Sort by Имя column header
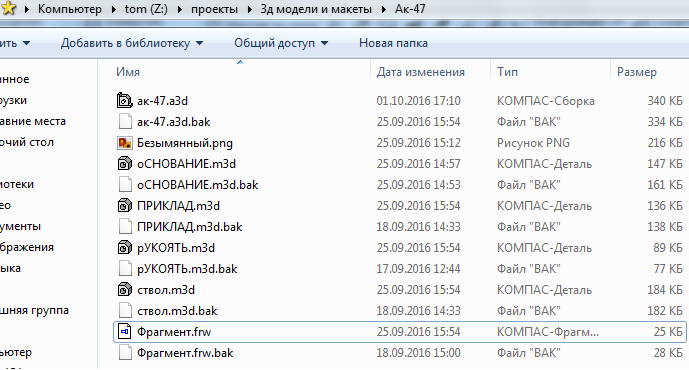This screenshot has width=689, height=370. 128,72
